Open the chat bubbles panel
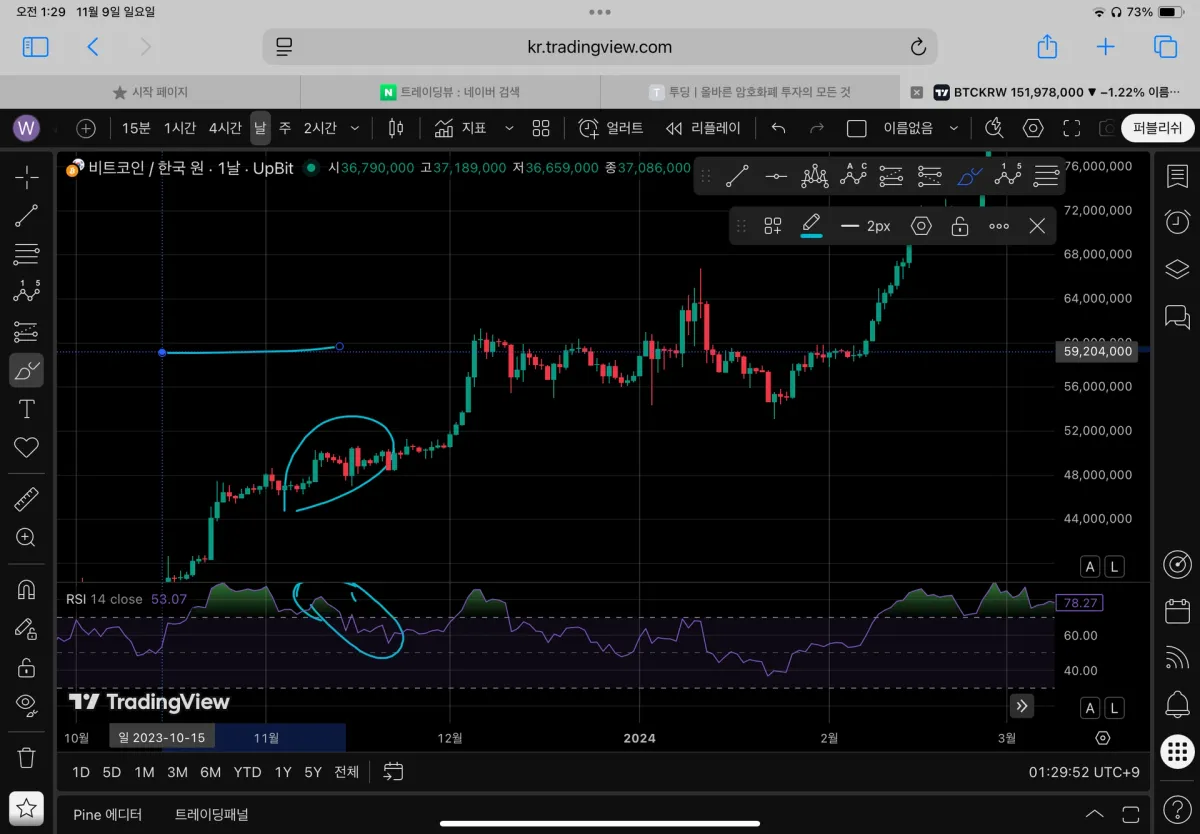 point(1177,318)
